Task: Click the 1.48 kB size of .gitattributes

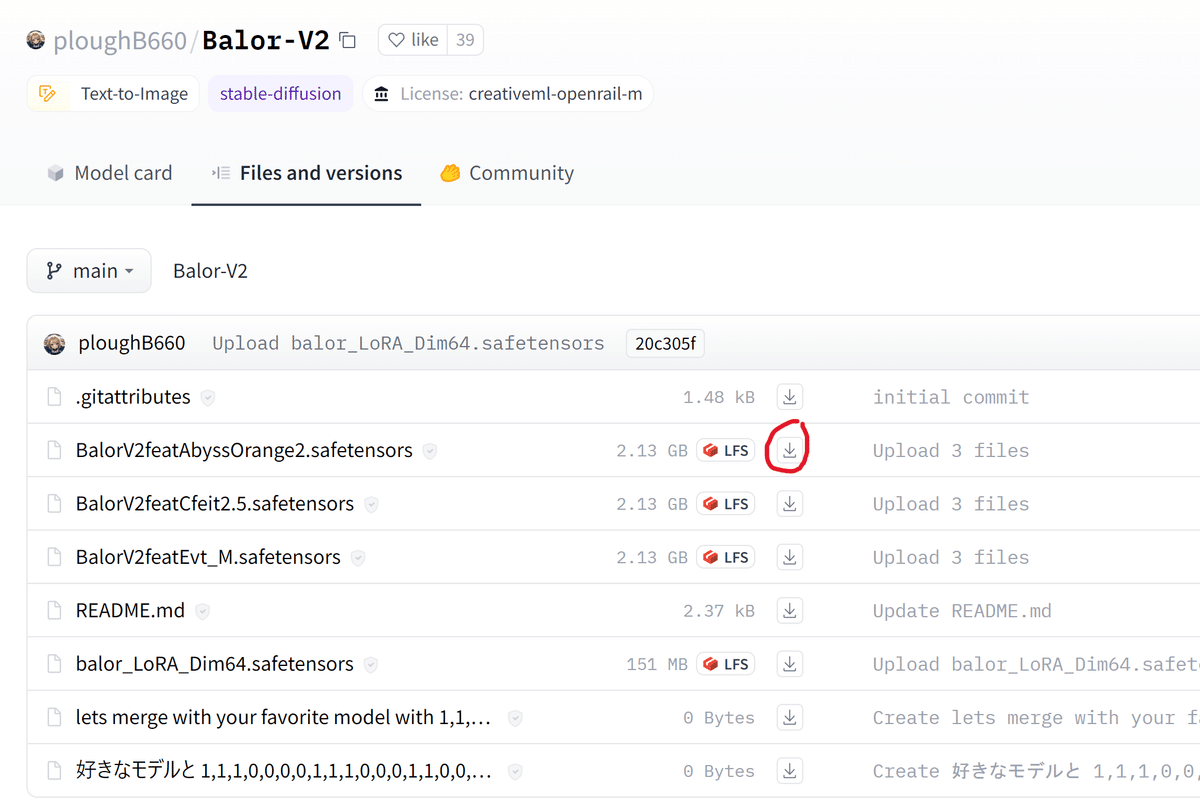Action: click(719, 397)
